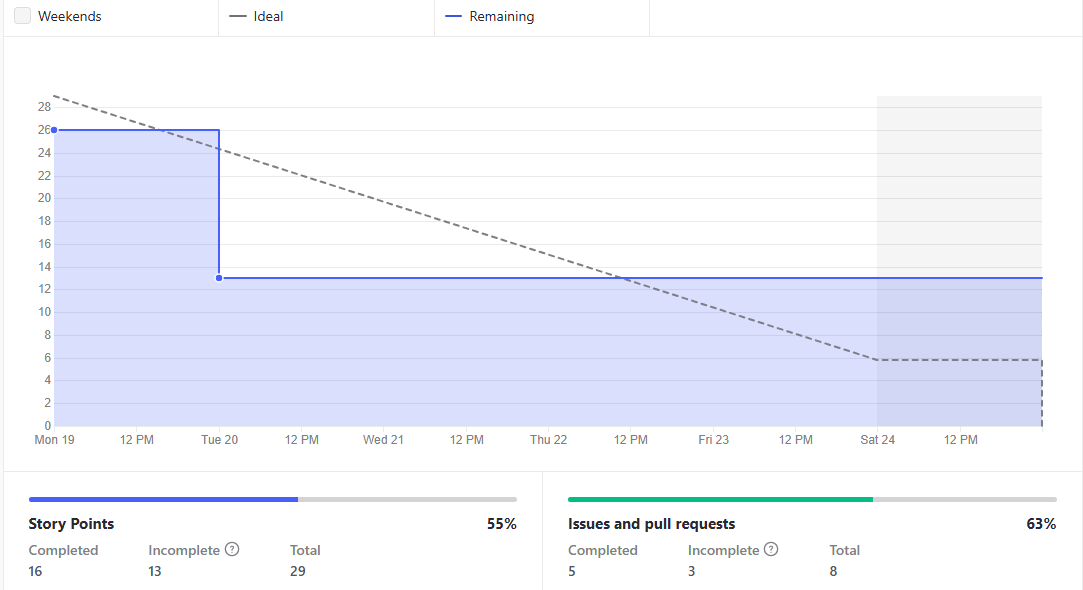Click the Sat 24 date label
Image resolution: width=1083 pixels, height=590 pixels.
[x=878, y=440]
